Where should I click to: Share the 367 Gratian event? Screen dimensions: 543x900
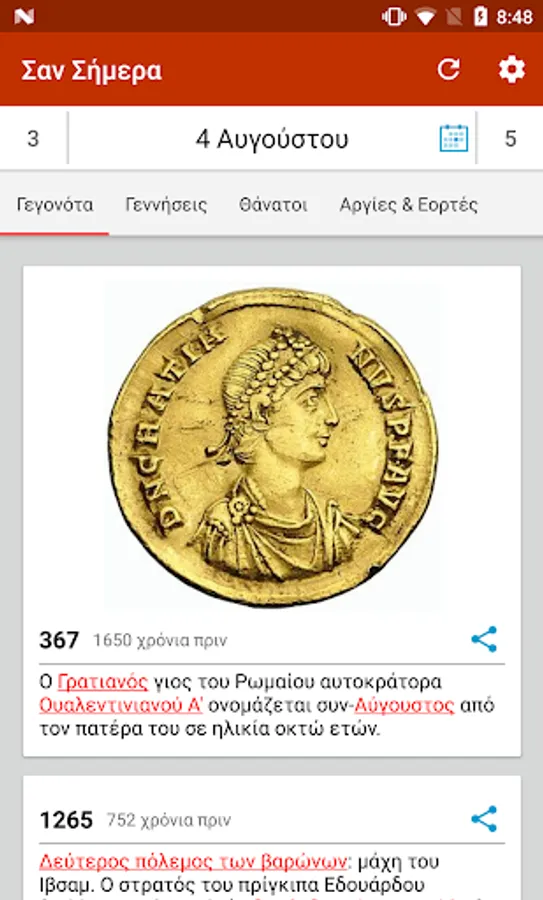pyautogui.click(x=484, y=639)
